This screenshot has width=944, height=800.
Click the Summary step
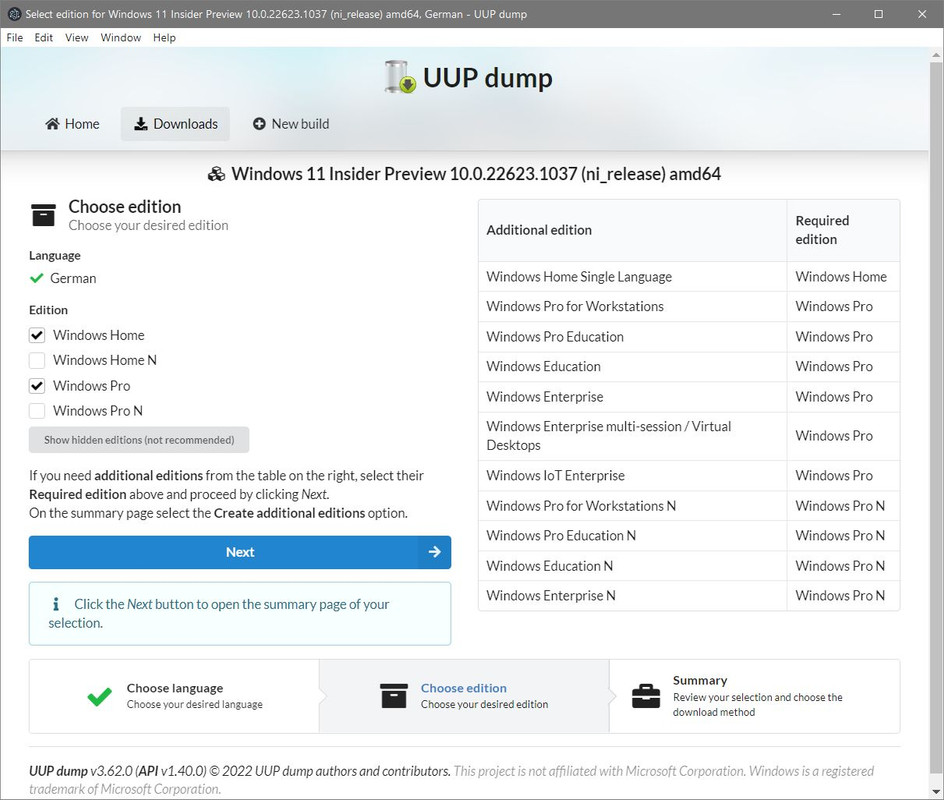pos(754,696)
